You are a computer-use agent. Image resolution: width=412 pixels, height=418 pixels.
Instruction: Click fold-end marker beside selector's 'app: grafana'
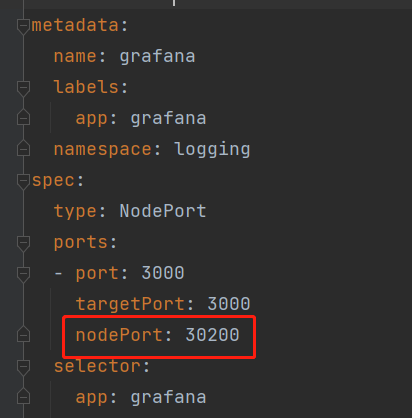tap(23, 396)
